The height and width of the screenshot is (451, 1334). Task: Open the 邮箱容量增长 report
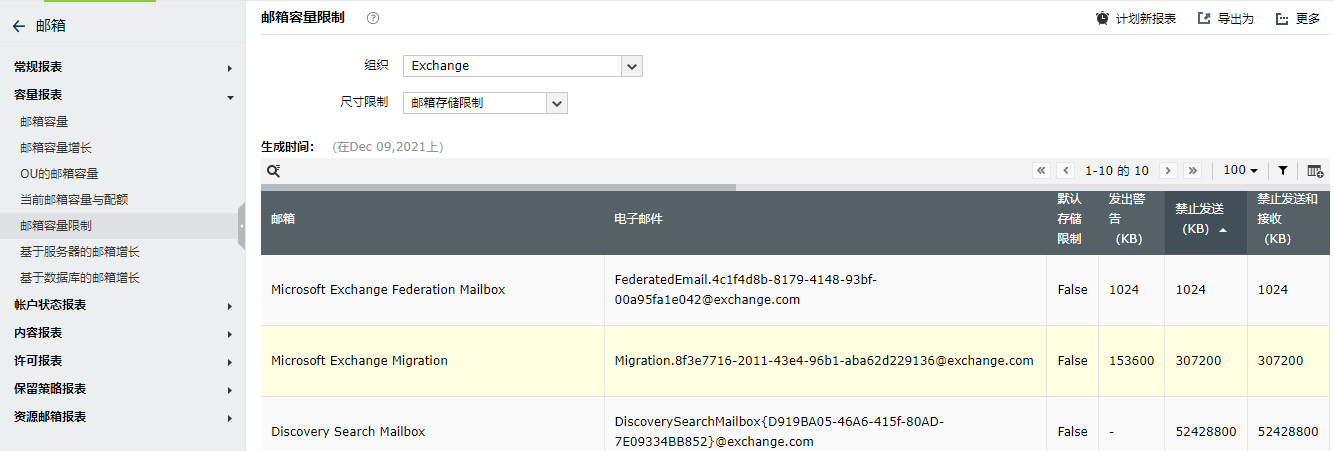point(56,147)
